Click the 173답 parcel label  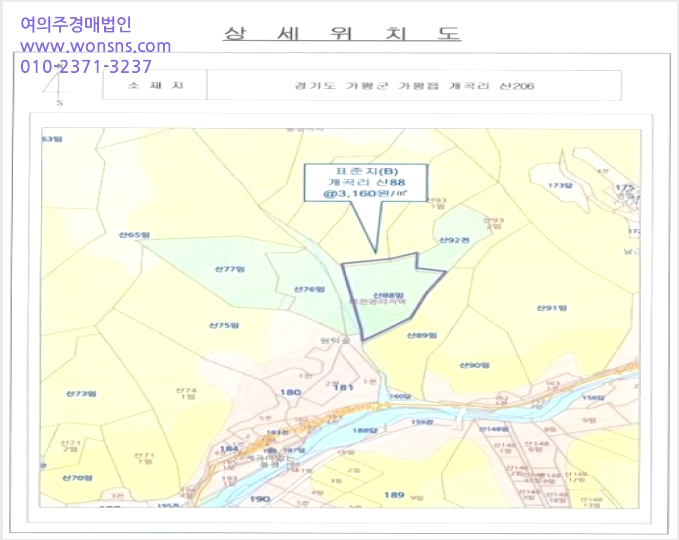click(560, 185)
